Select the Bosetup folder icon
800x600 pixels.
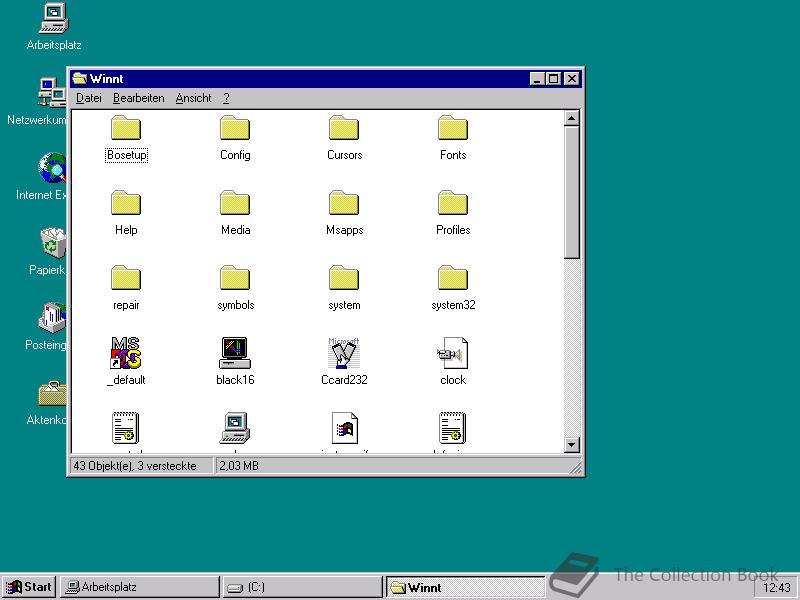click(126, 128)
